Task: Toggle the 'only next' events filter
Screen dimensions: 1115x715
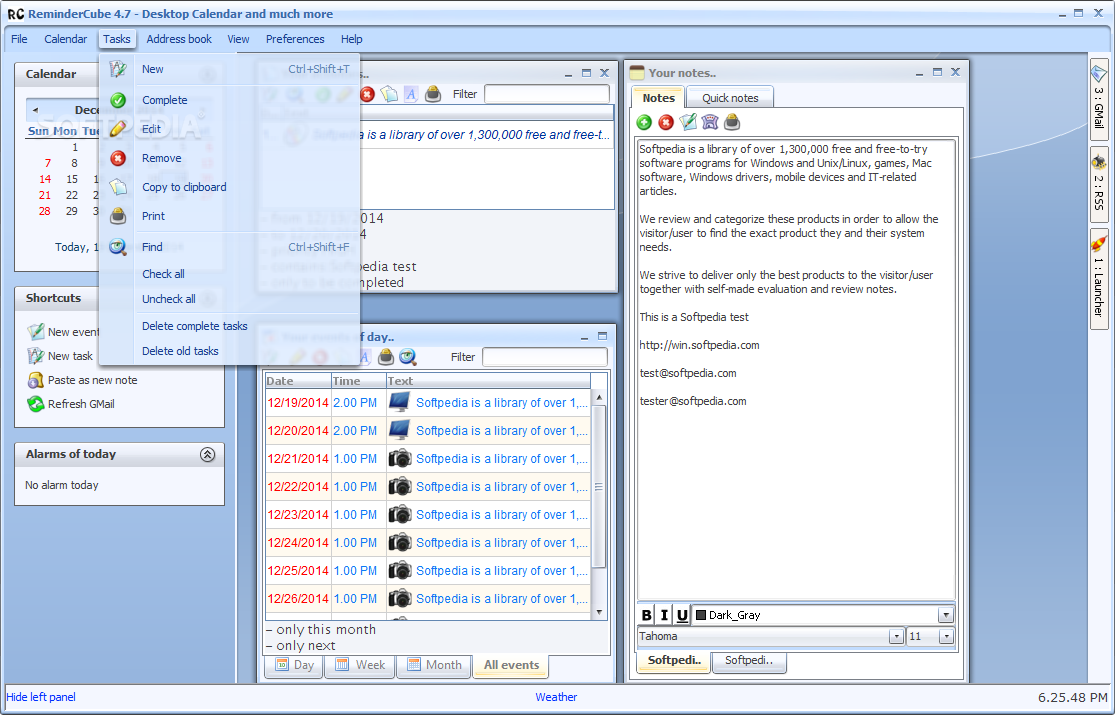Action: pyautogui.click(x=301, y=645)
